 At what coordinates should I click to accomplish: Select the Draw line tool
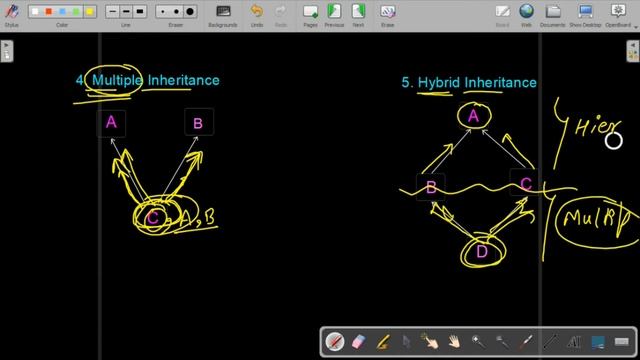pyautogui.click(x=550, y=342)
